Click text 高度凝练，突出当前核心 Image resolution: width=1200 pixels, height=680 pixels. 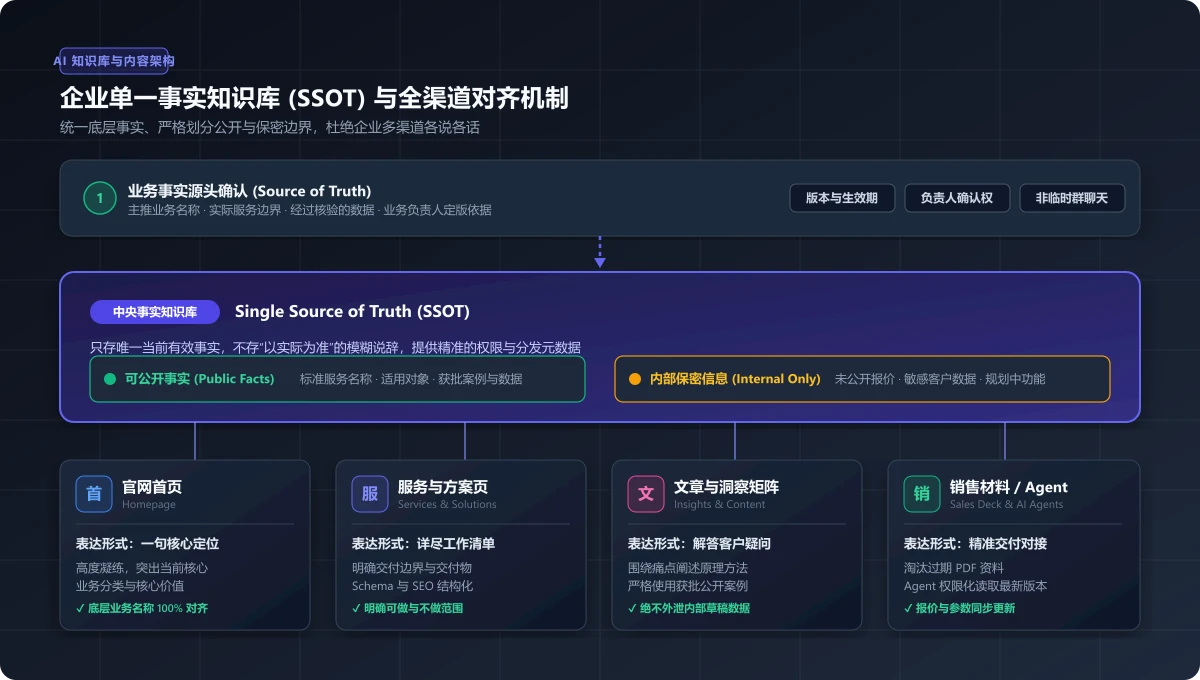142,567
